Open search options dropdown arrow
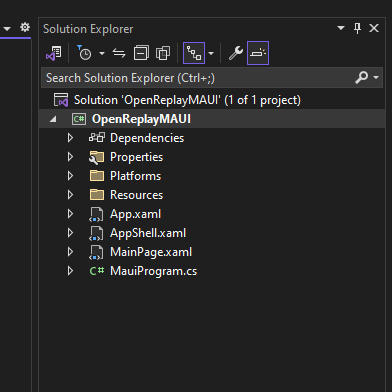 [376, 78]
